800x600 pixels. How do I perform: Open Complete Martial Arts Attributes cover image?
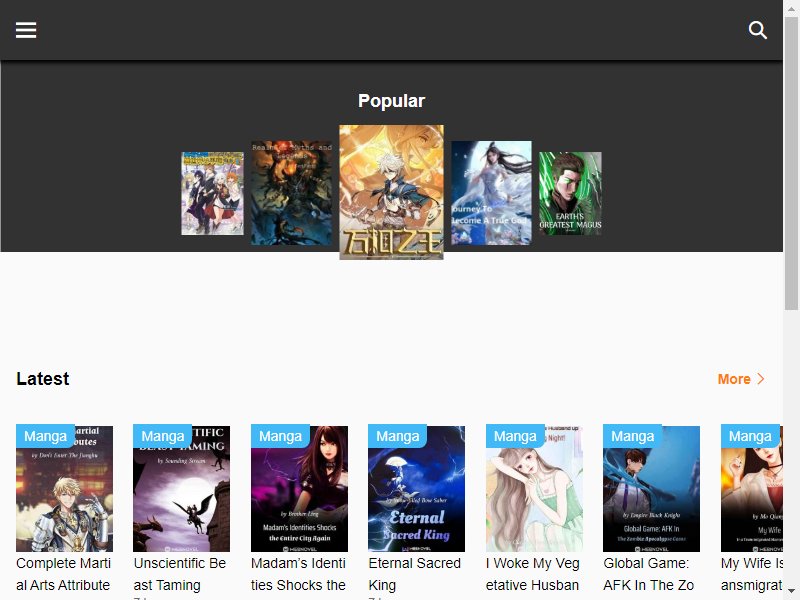(x=64, y=489)
